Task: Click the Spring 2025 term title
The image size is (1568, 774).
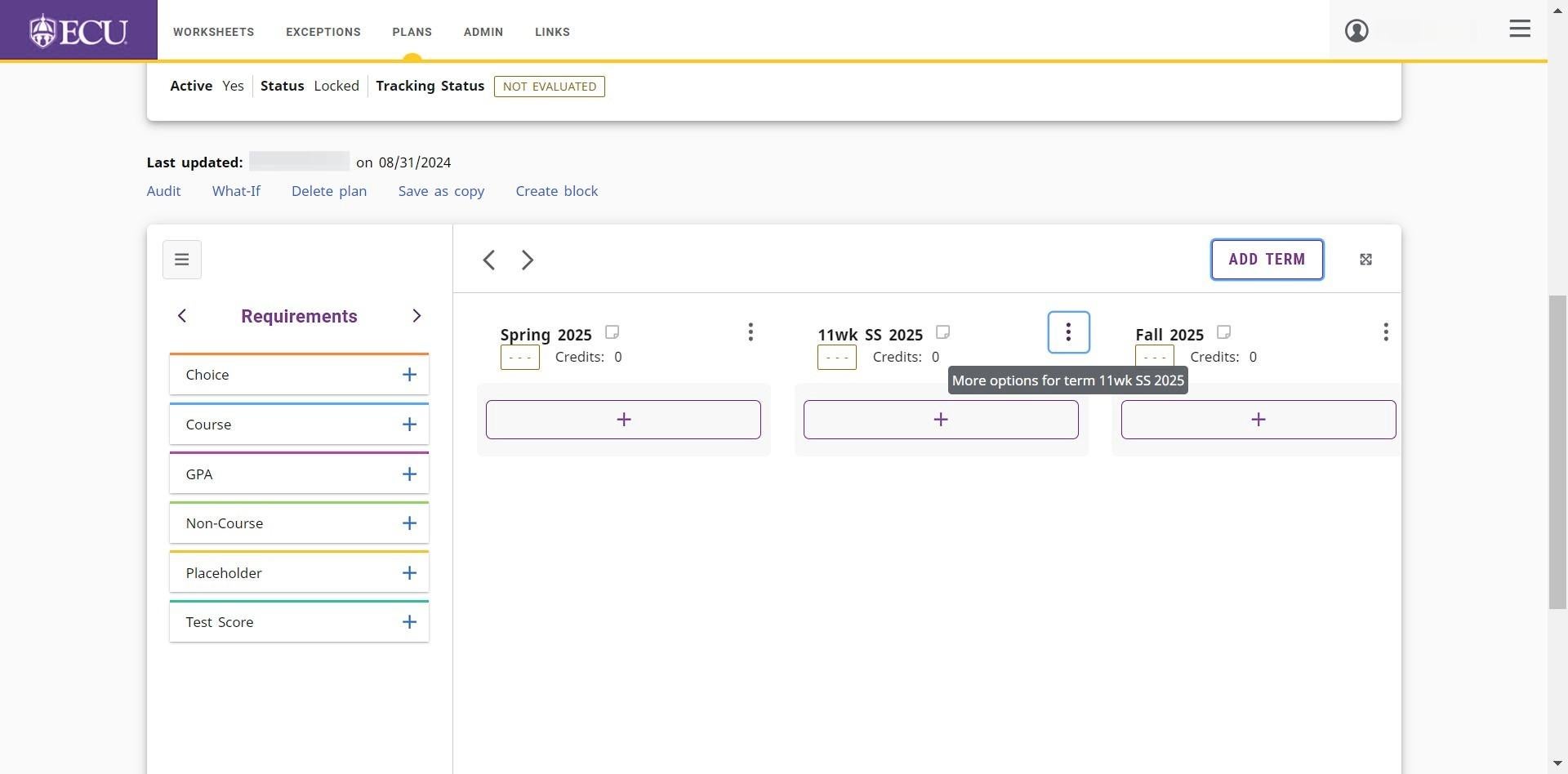Action: 546,335
